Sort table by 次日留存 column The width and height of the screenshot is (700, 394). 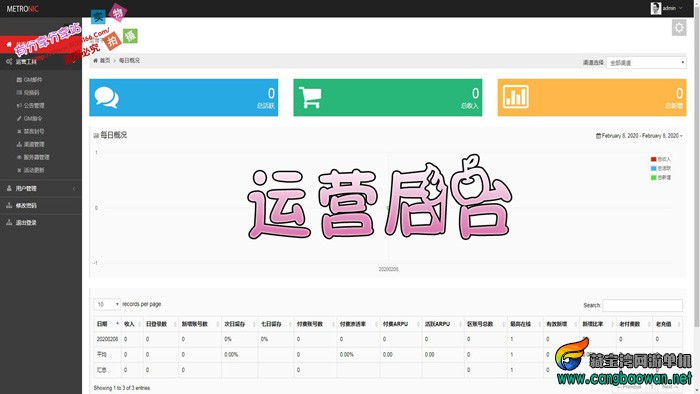(x=240, y=324)
